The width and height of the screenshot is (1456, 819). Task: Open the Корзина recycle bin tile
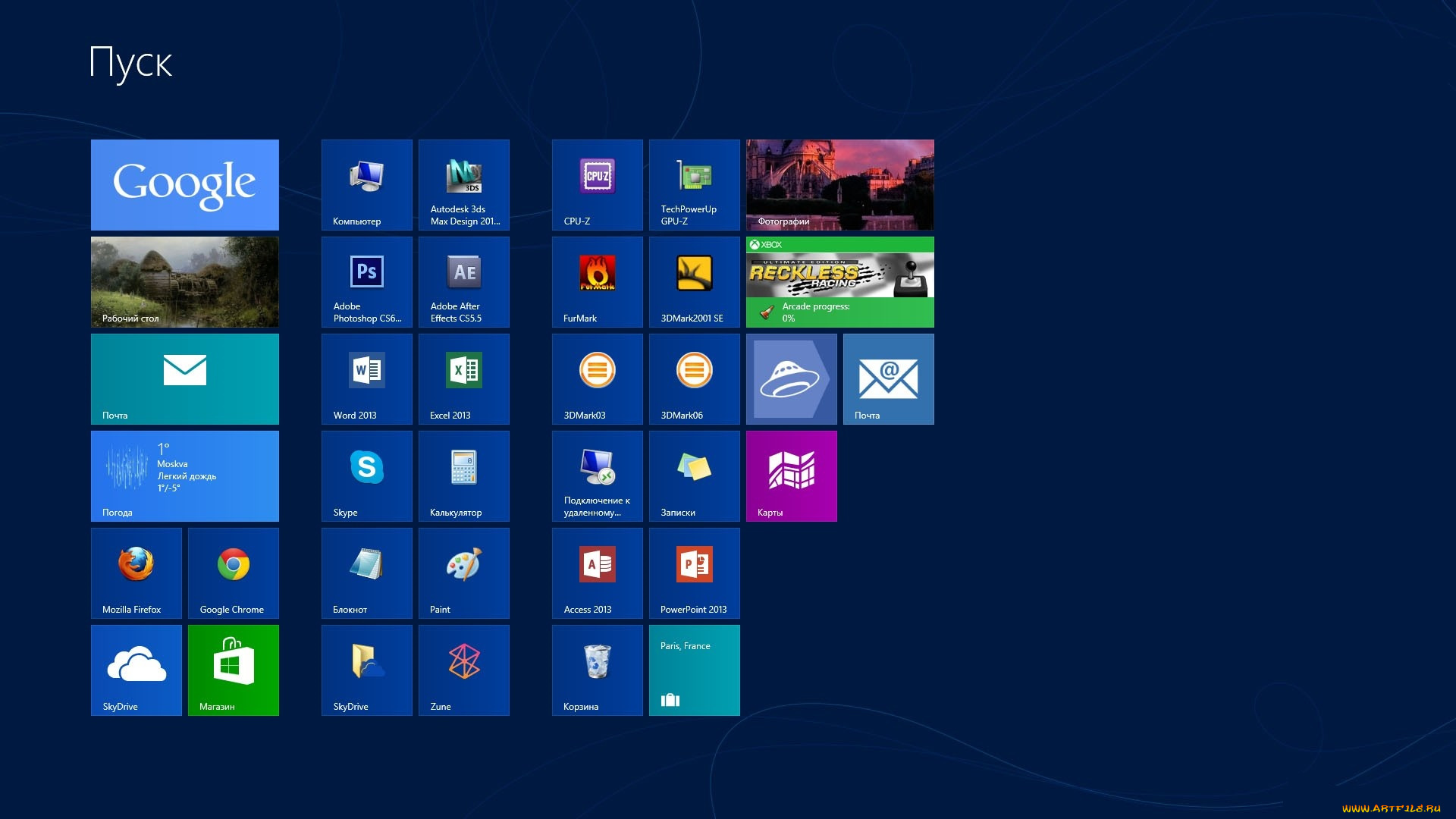click(x=597, y=670)
